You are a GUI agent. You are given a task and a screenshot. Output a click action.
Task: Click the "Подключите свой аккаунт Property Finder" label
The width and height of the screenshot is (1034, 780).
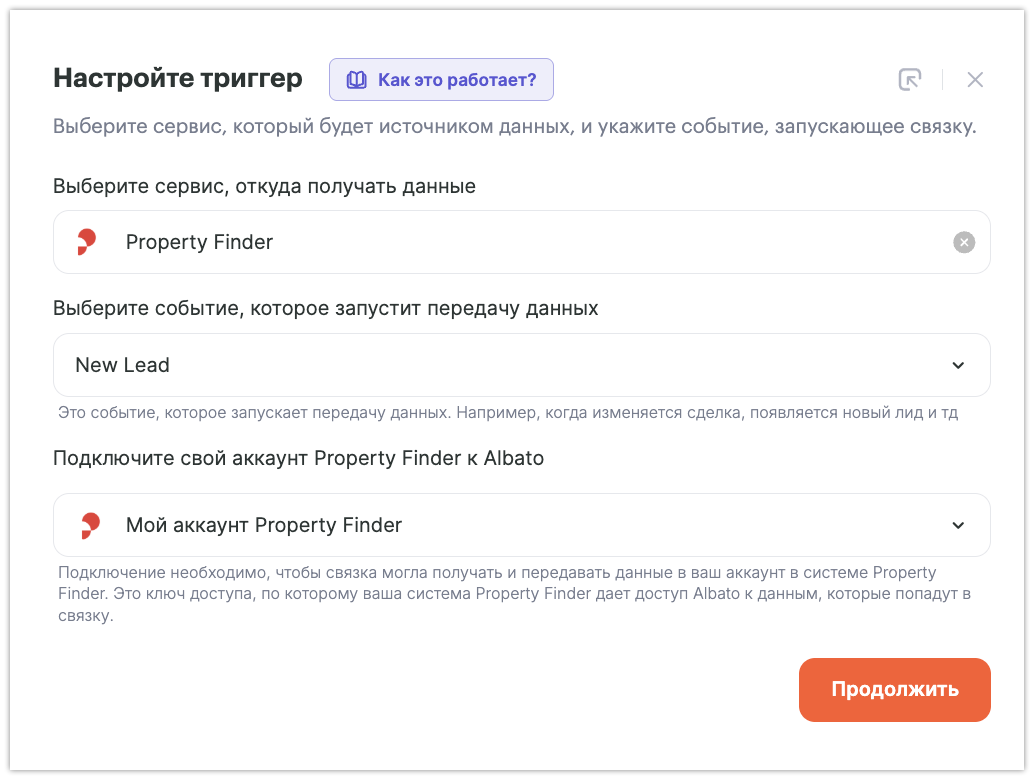tap(298, 458)
